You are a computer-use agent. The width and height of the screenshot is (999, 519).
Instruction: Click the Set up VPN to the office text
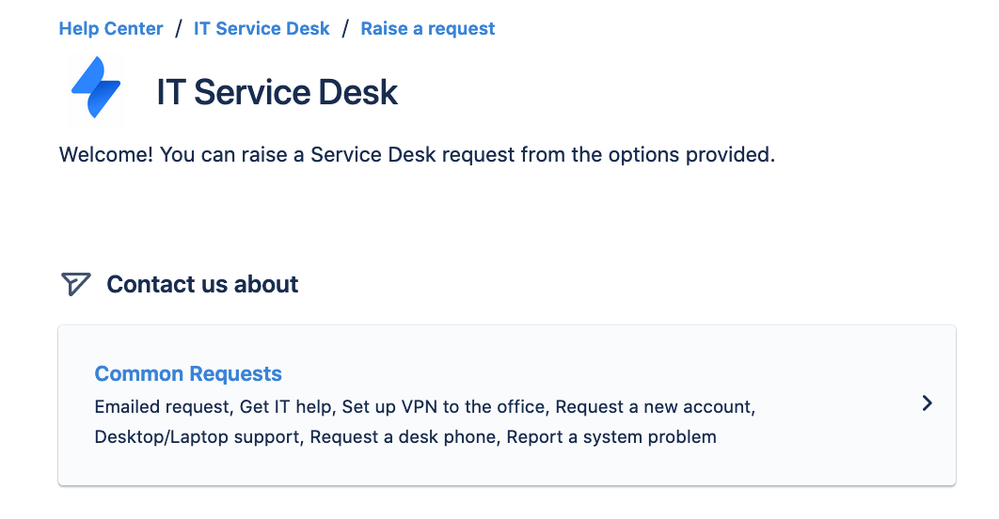click(x=443, y=407)
